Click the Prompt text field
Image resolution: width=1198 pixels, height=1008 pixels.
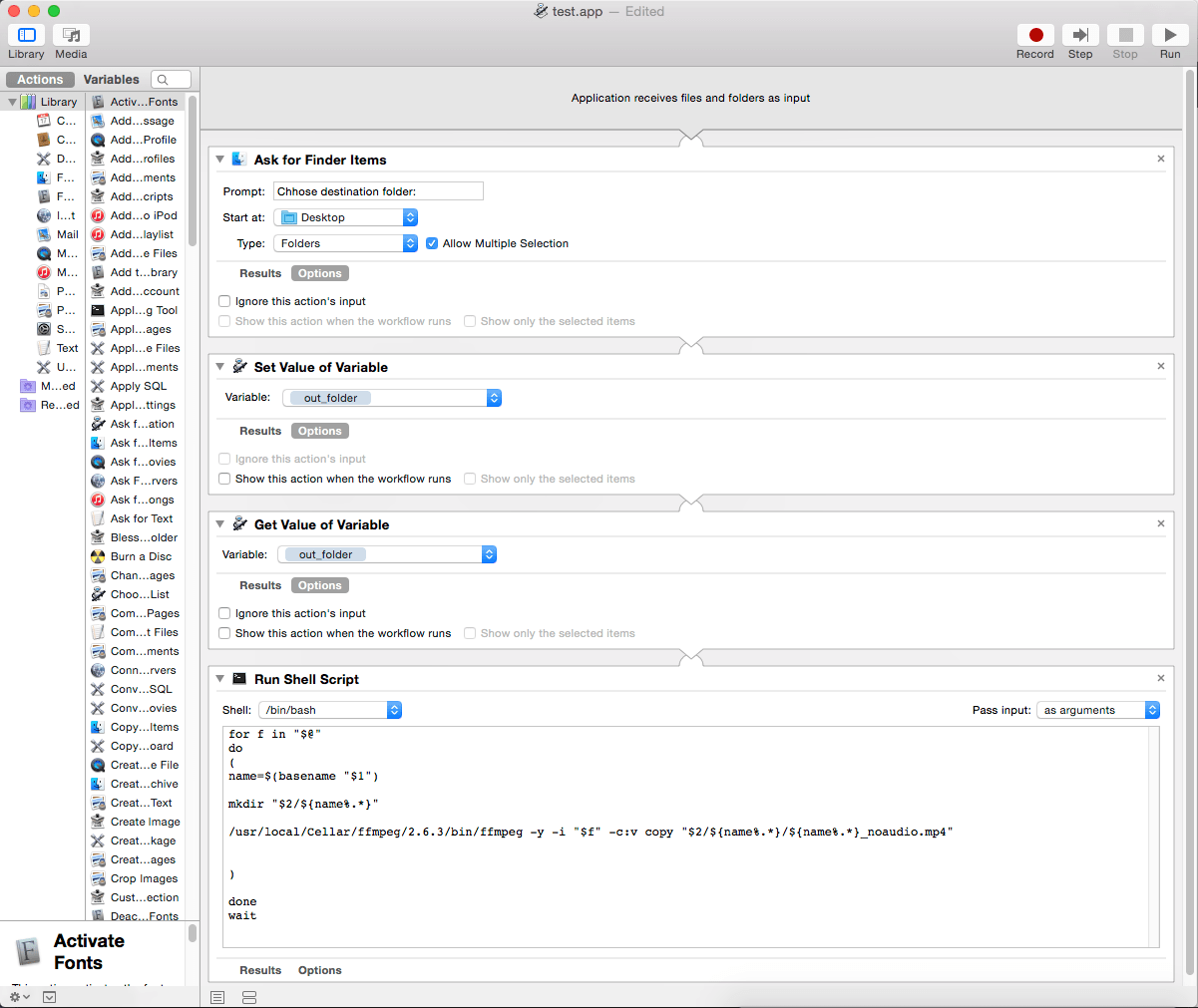[378, 191]
